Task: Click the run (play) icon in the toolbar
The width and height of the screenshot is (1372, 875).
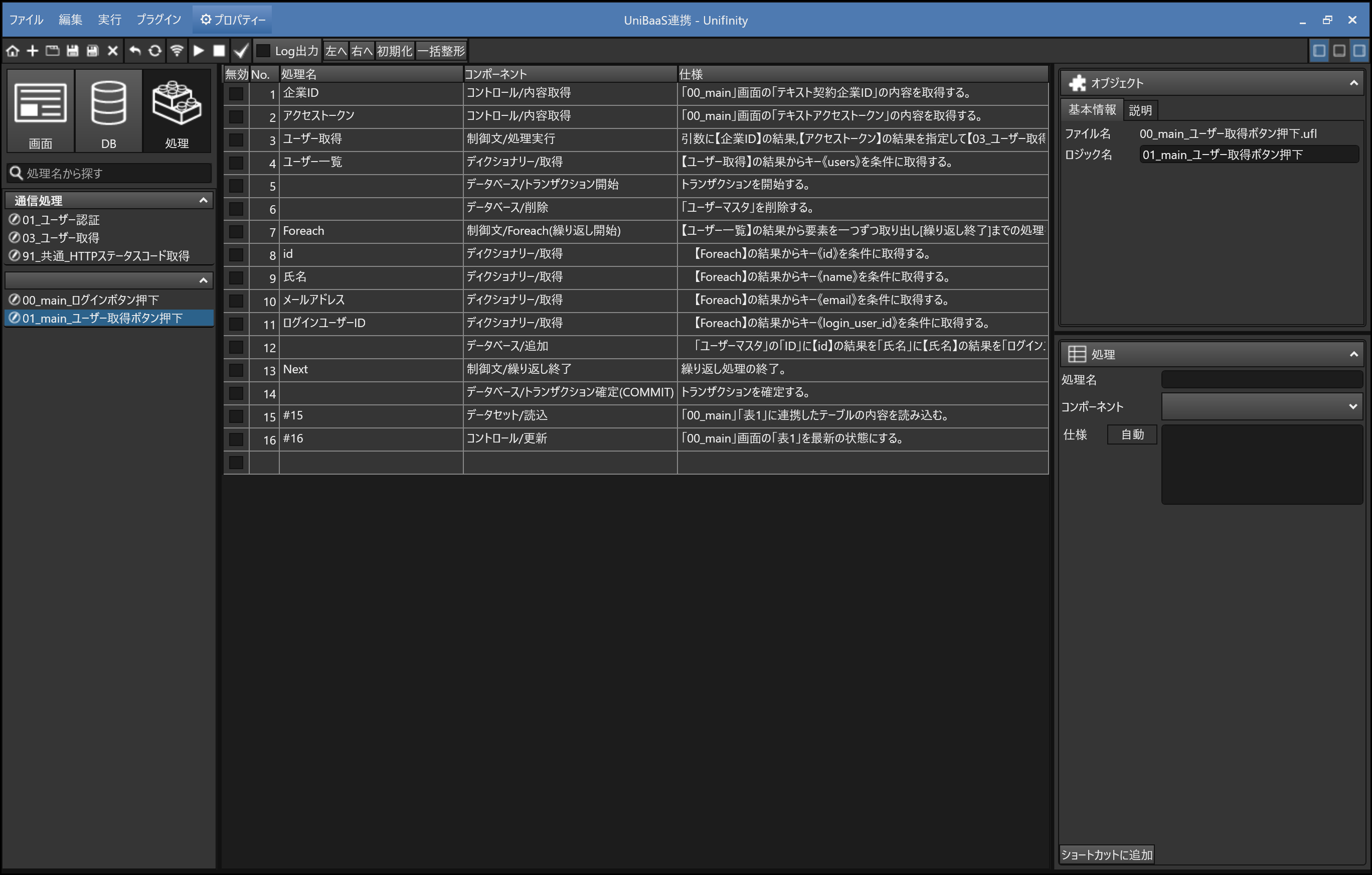Action: click(x=198, y=51)
